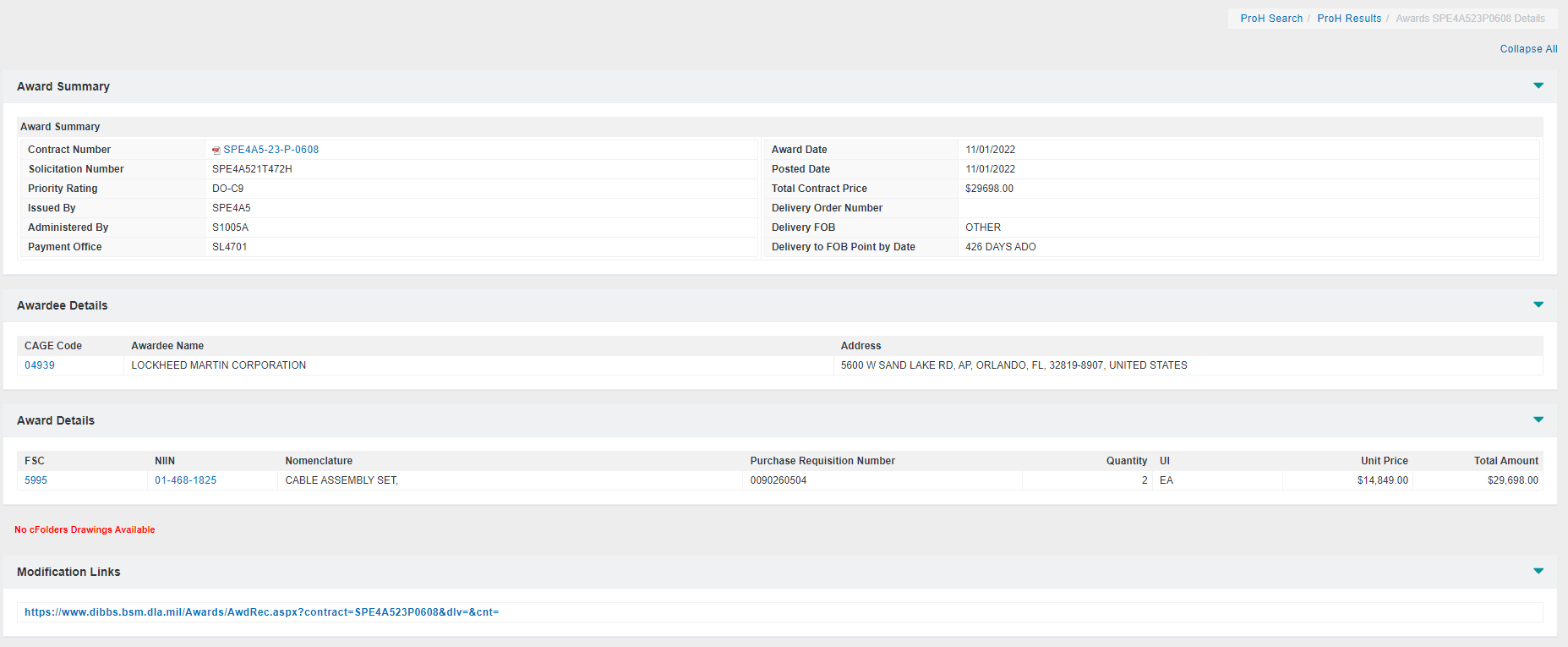Go to ProH Results breadcrumb

point(1349,19)
